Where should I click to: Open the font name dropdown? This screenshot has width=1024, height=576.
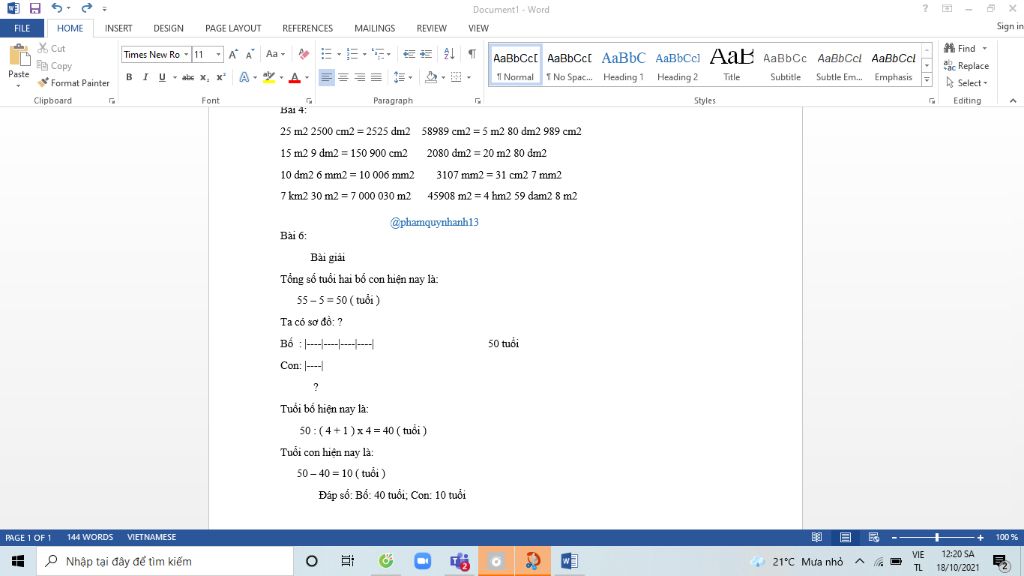pos(186,54)
